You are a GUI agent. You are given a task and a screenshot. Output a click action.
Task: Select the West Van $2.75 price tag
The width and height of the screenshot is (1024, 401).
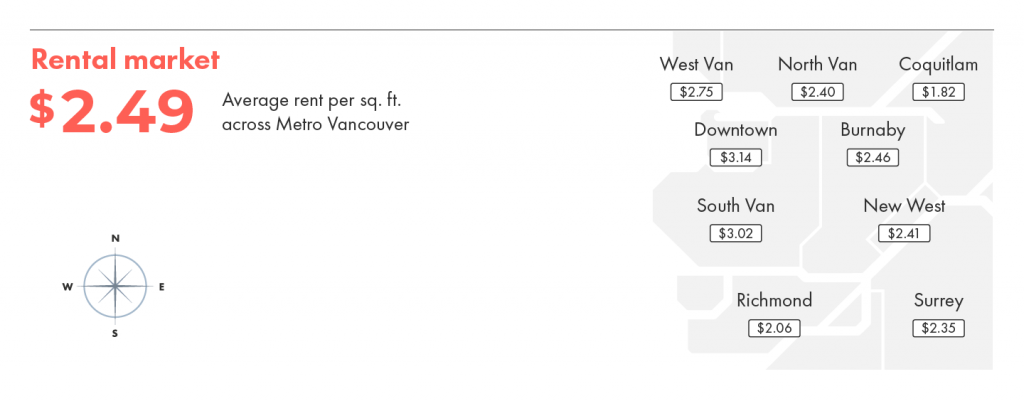(696, 92)
